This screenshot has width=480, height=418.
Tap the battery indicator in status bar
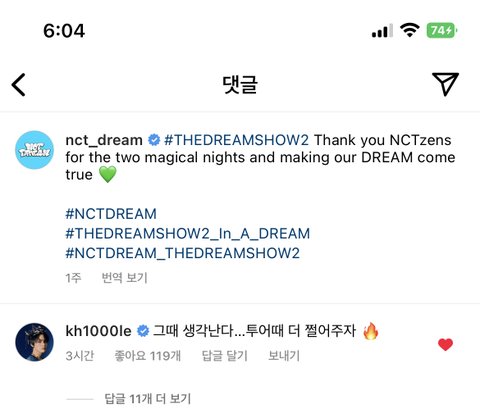442,31
